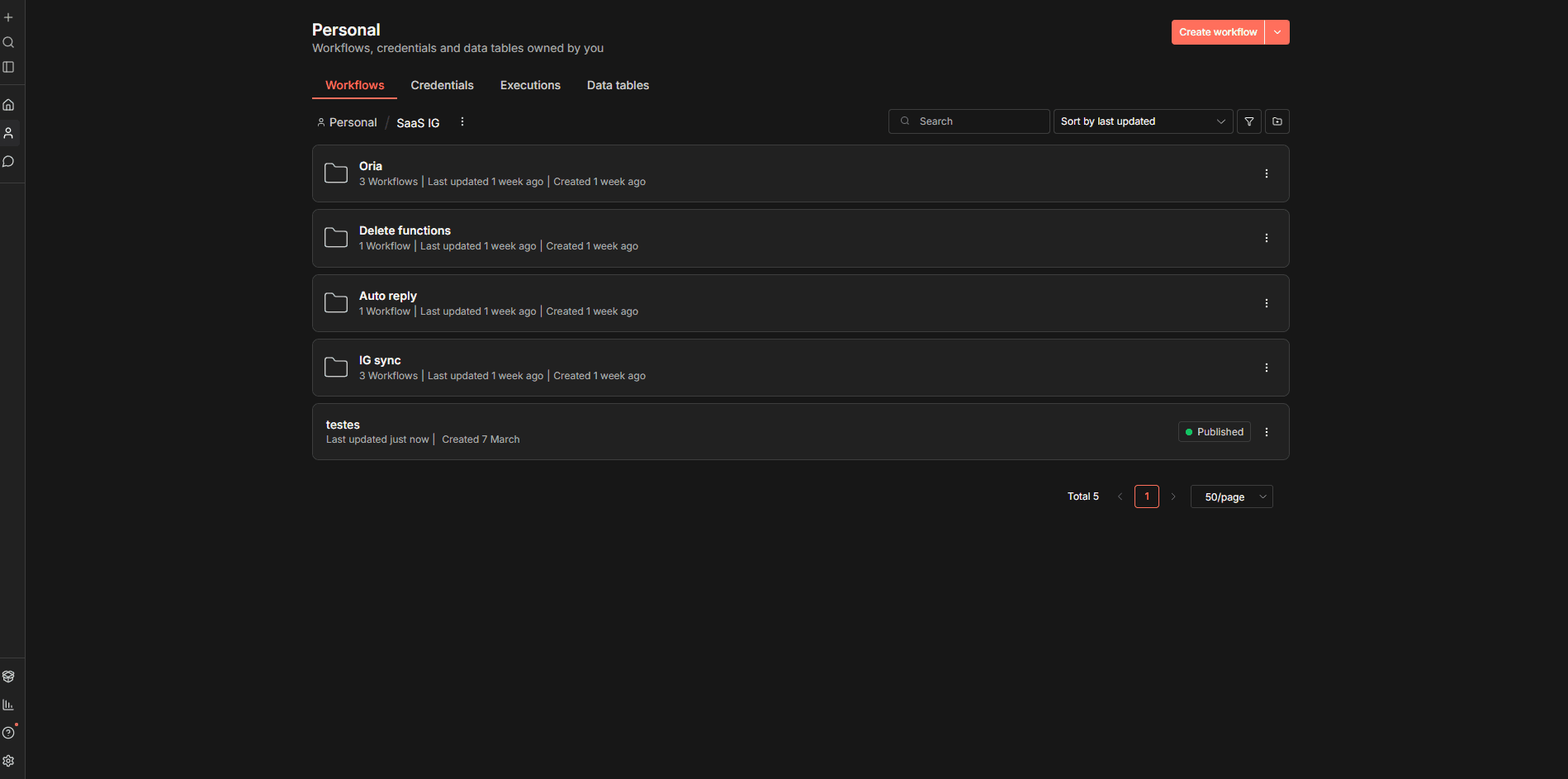Click the plus icon in the left sidebar
The height and width of the screenshot is (779, 1568).
8,17
